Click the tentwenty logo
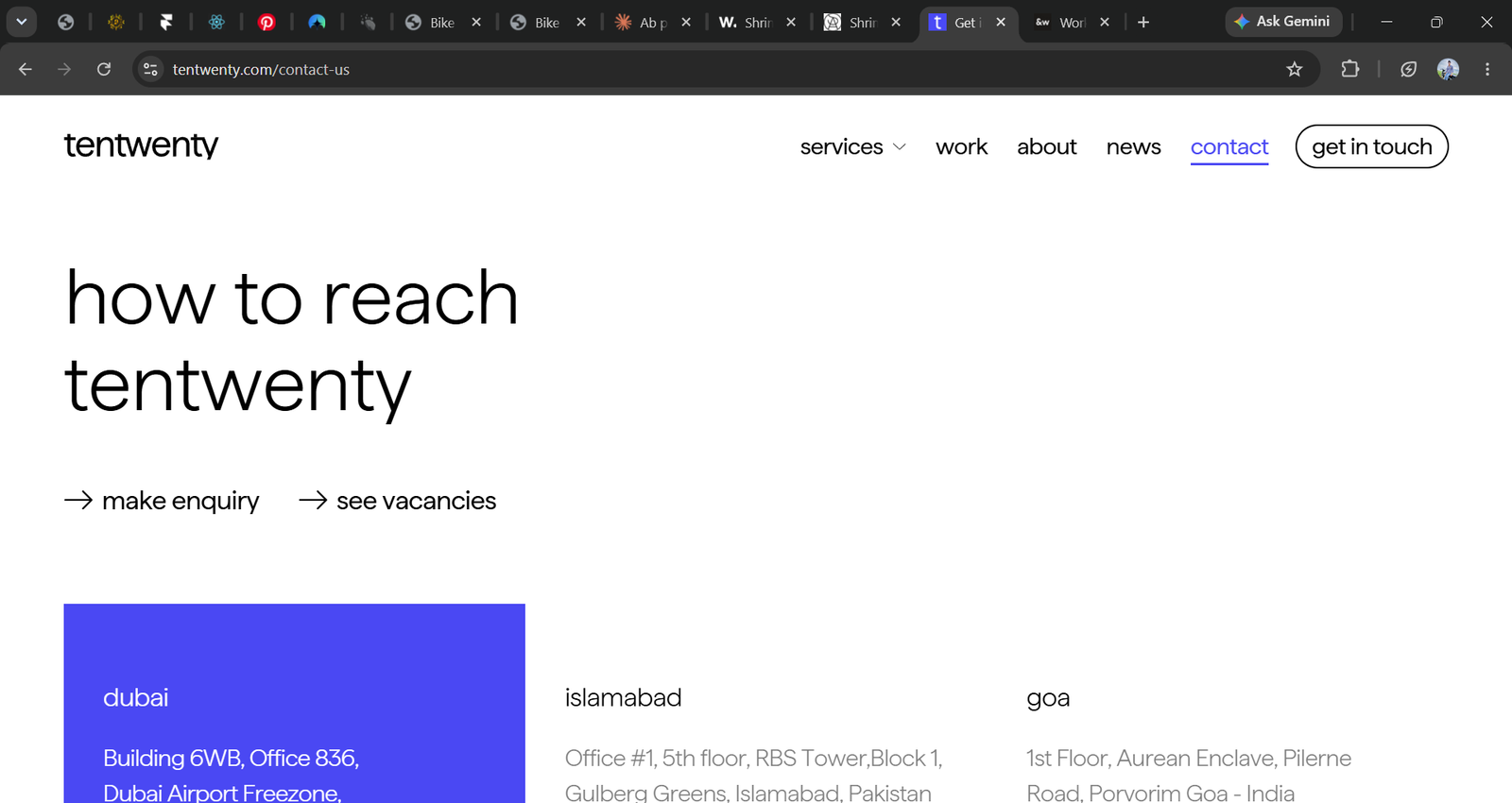 [x=141, y=145]
